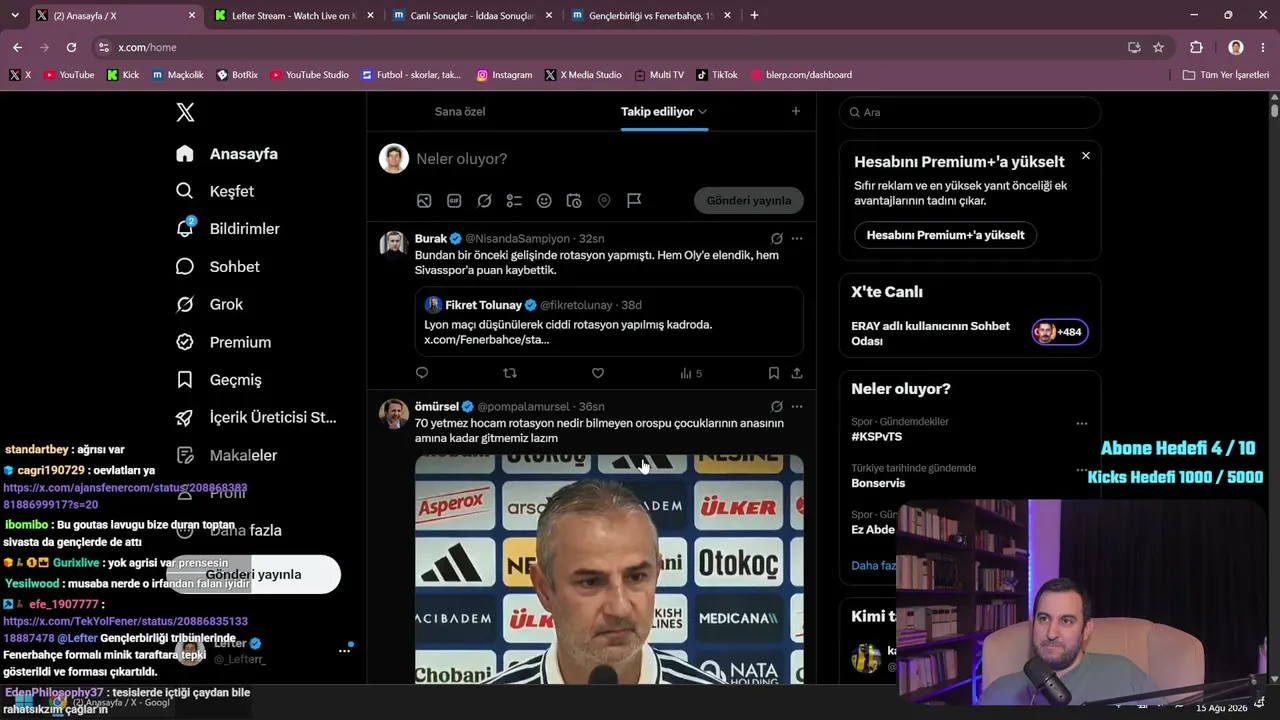This screenshot has height=720, width=1280.
Task: Close the Premium+ upgrade card
Action: tap(1086, 156)
